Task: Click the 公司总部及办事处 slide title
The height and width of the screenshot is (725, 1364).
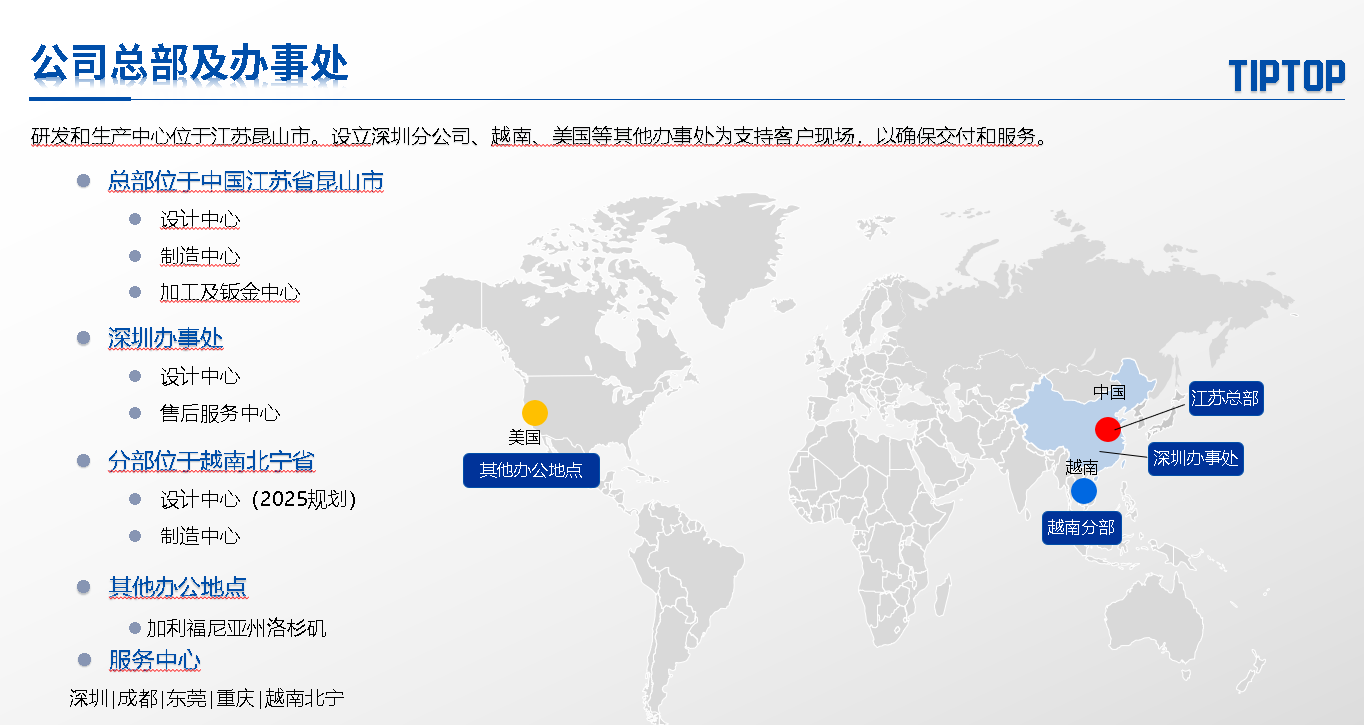Action: tap(189, 63)
